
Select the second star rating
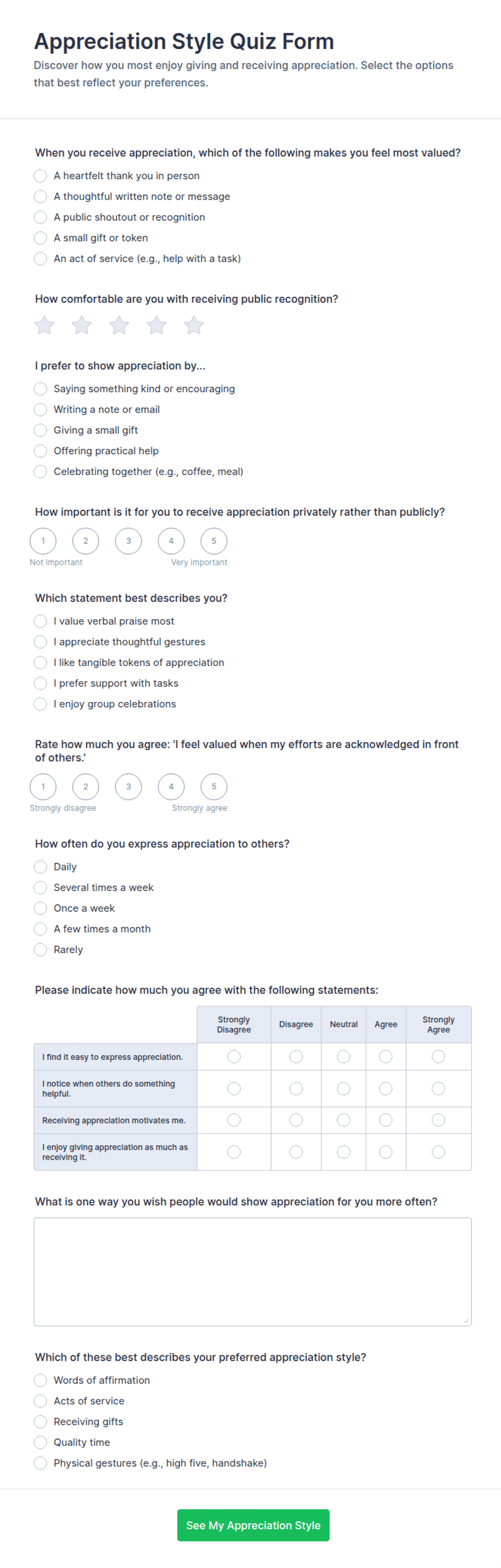coord(81,325)
